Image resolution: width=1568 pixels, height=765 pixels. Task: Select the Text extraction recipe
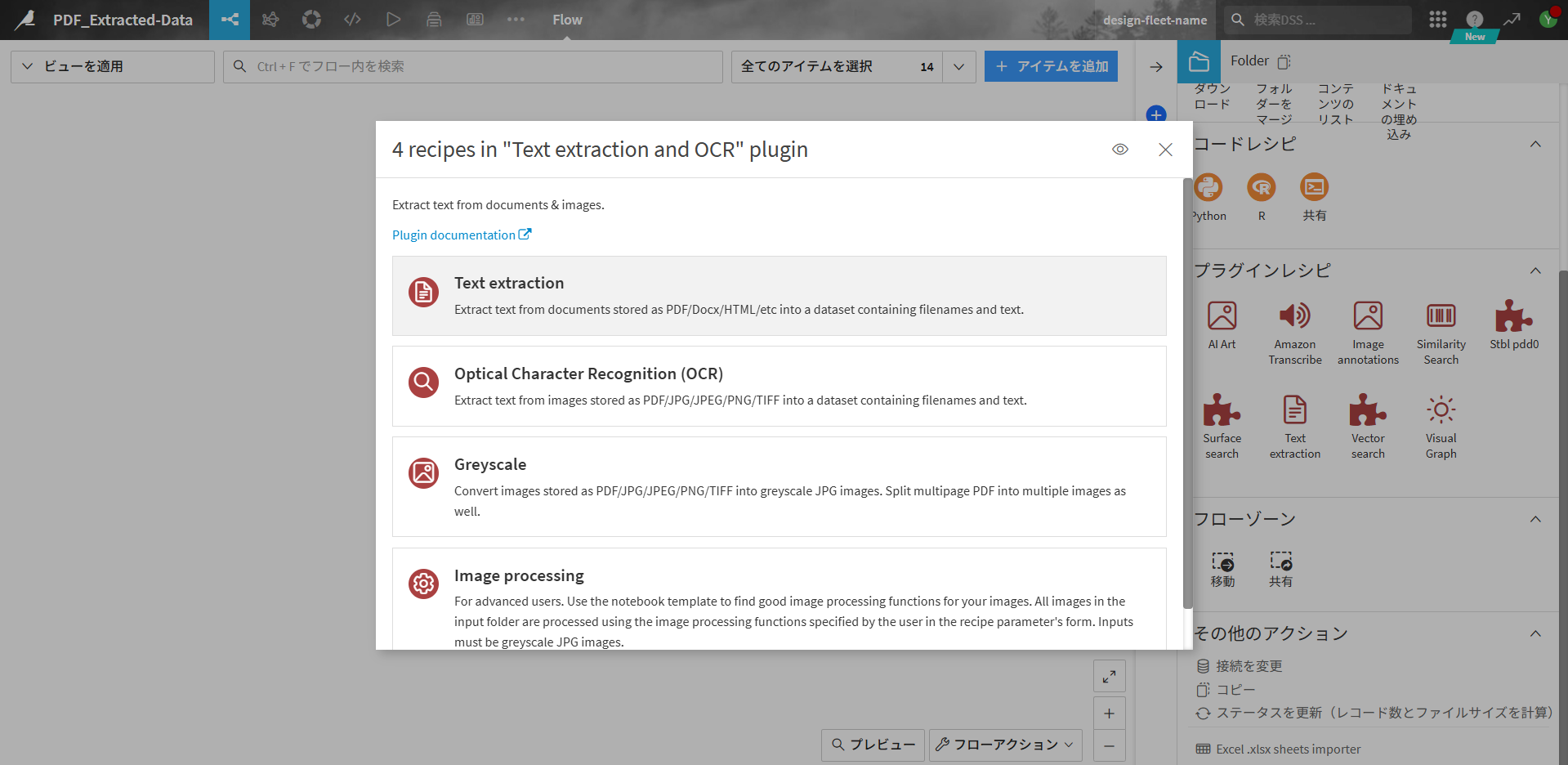778,295
